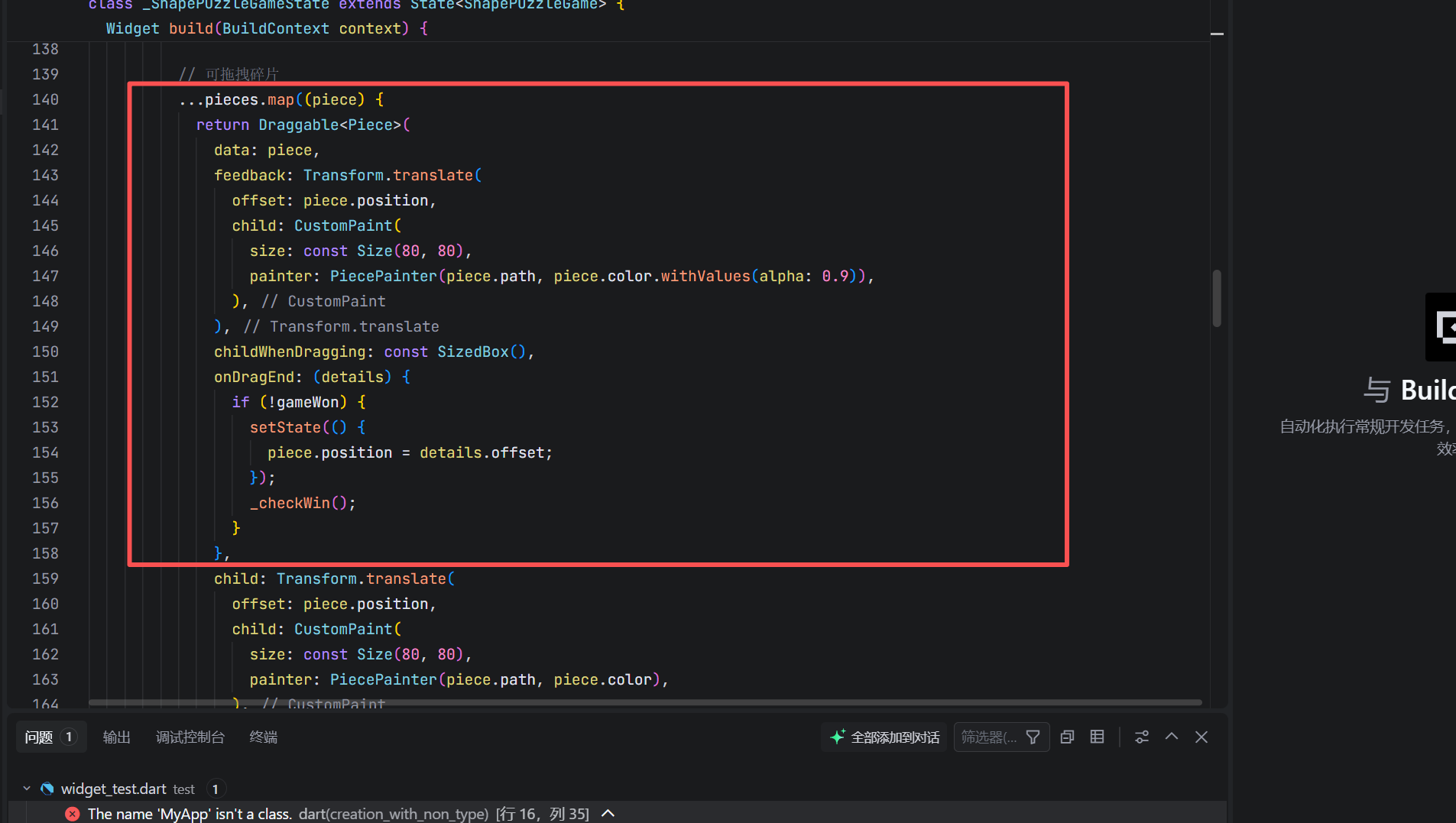Click line number 151 in gutter

[45, 377]
